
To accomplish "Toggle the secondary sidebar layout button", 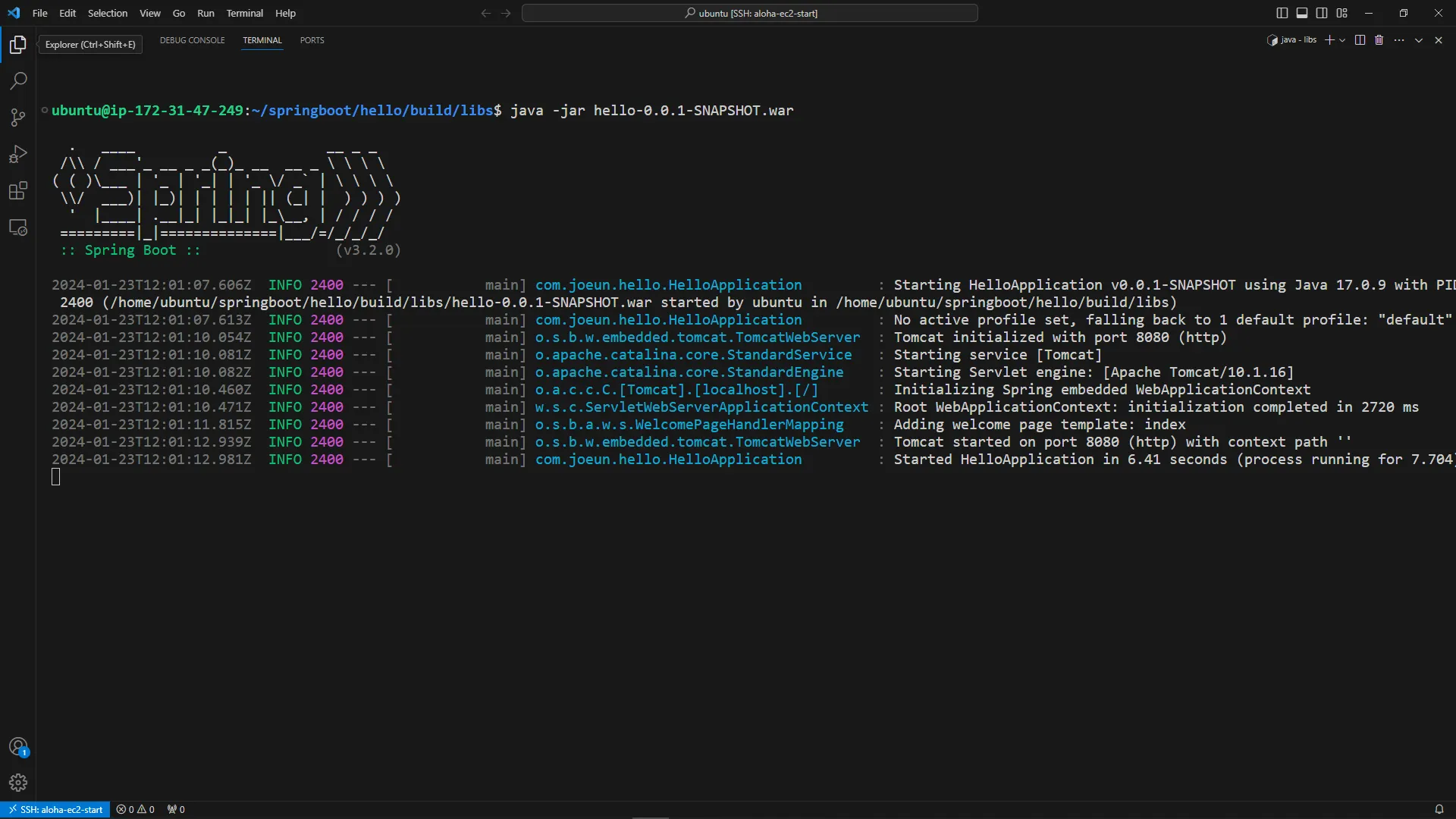I will [1322, 13].
